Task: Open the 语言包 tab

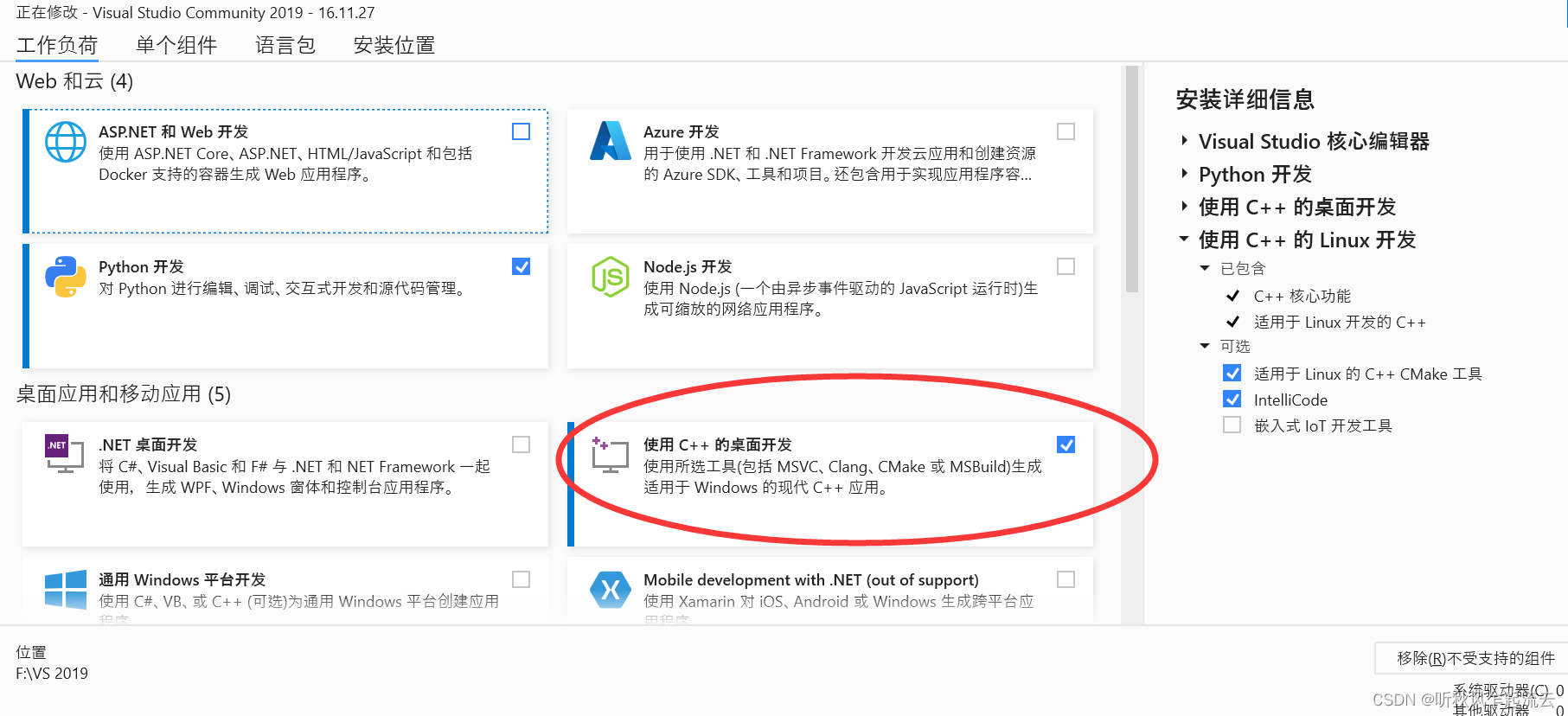Action: (285, 45)
